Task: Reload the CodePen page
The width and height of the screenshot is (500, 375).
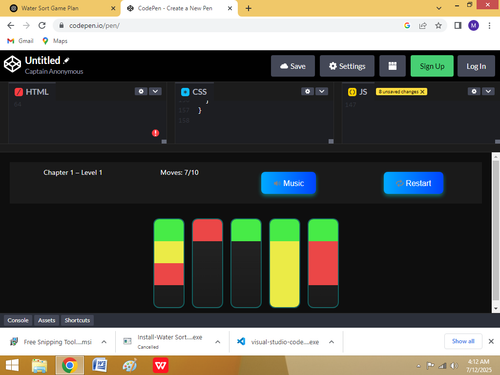Action: click(x=42, y=25)
